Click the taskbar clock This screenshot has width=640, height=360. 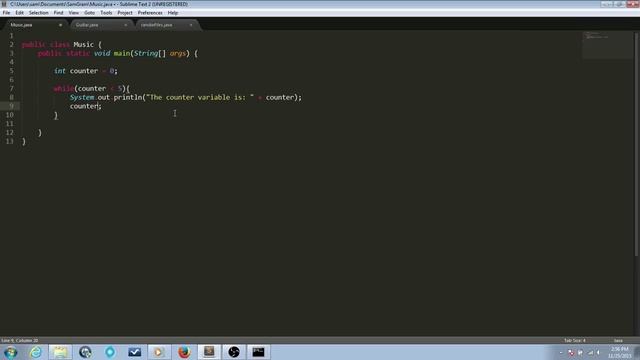[x=620, y=352]
